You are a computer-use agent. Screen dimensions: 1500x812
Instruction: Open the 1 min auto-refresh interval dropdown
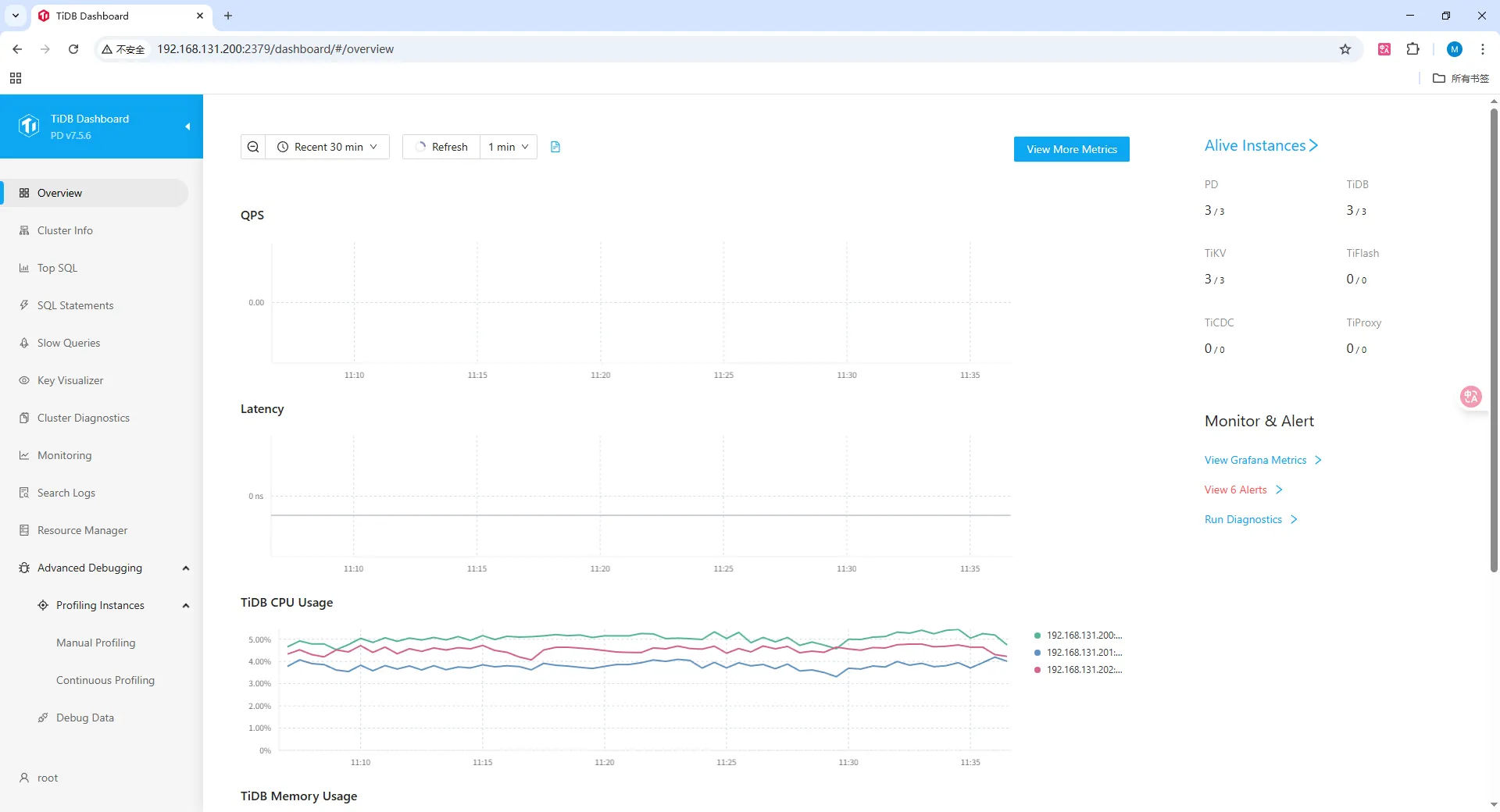[x=509, y=147]
